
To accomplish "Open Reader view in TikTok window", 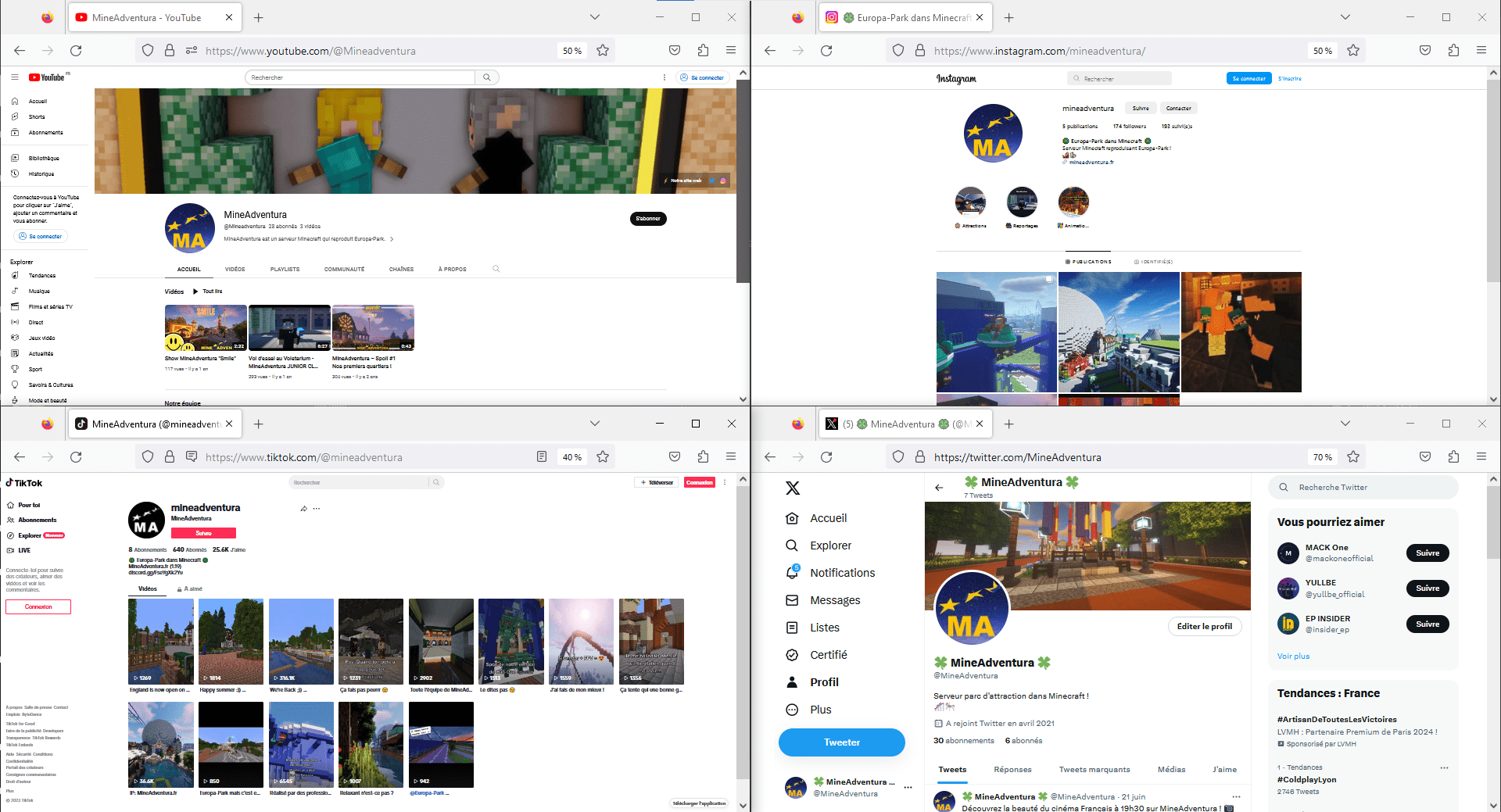I will tap(542, 457).
